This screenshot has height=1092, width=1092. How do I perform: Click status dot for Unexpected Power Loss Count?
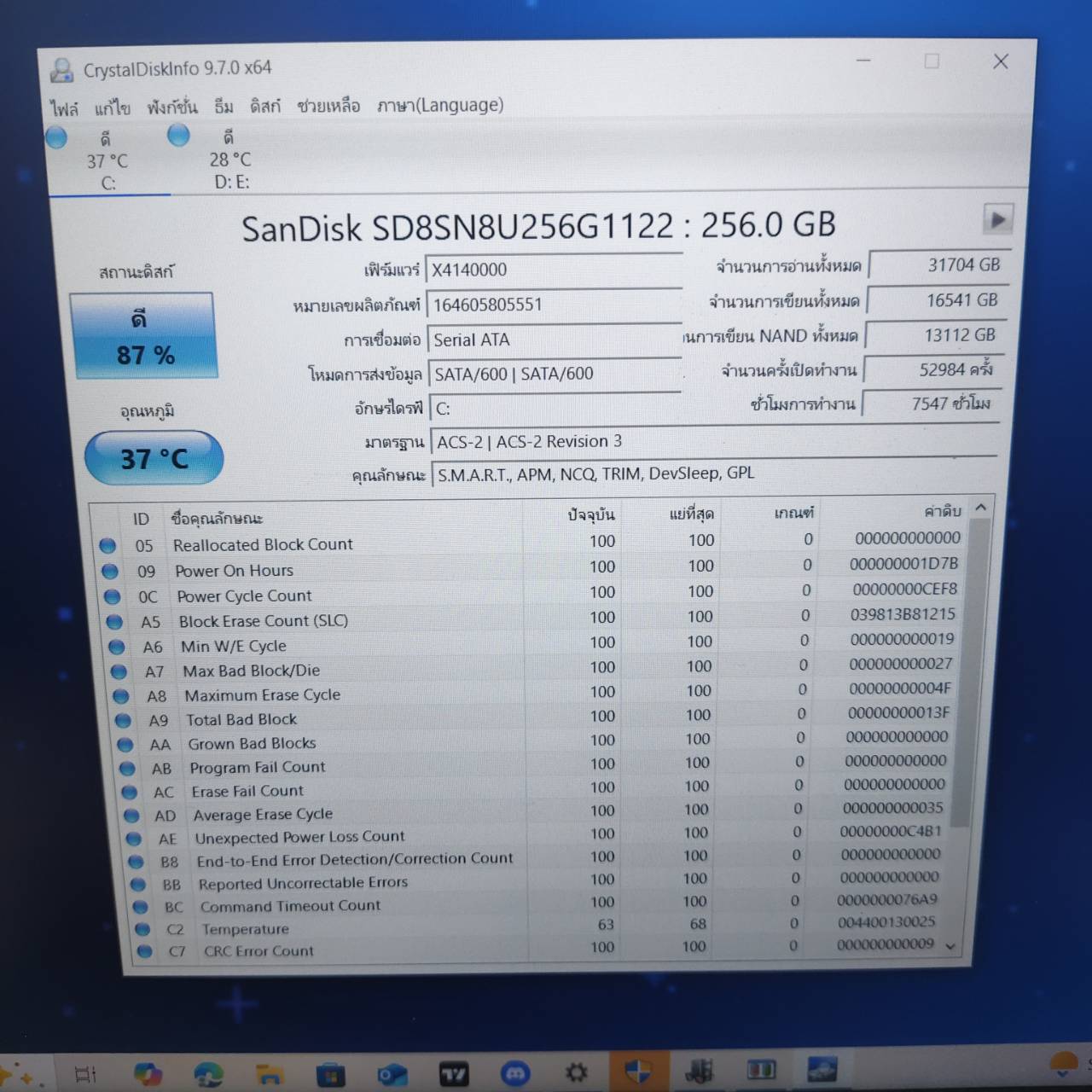click(134, 839)
